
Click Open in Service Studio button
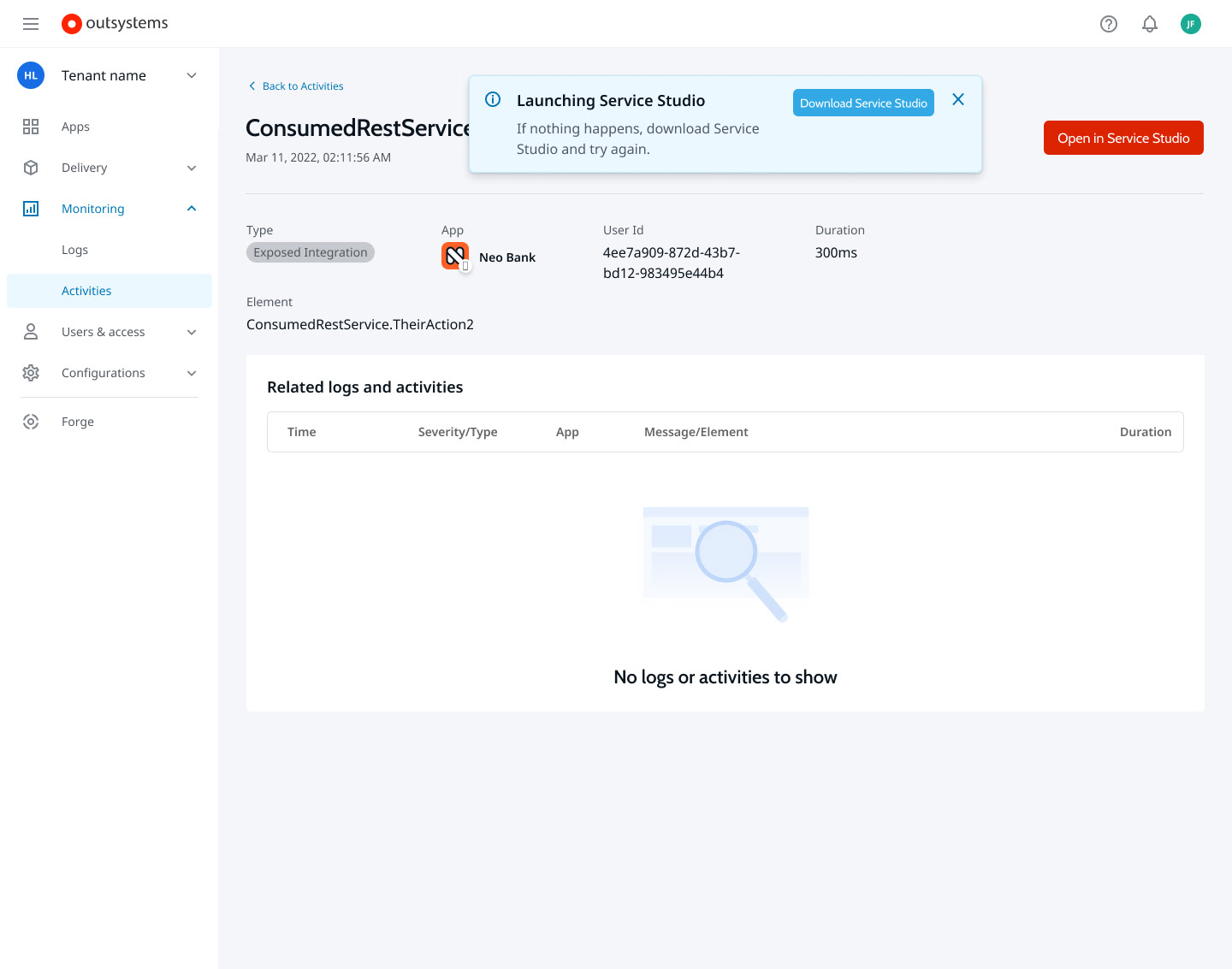coord(1123,138)
